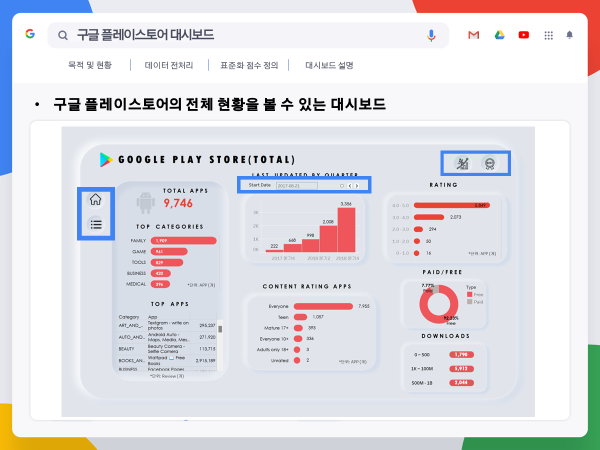Open the YouTube icon
The height and width of the screenshot is (450, 600).
524,35
